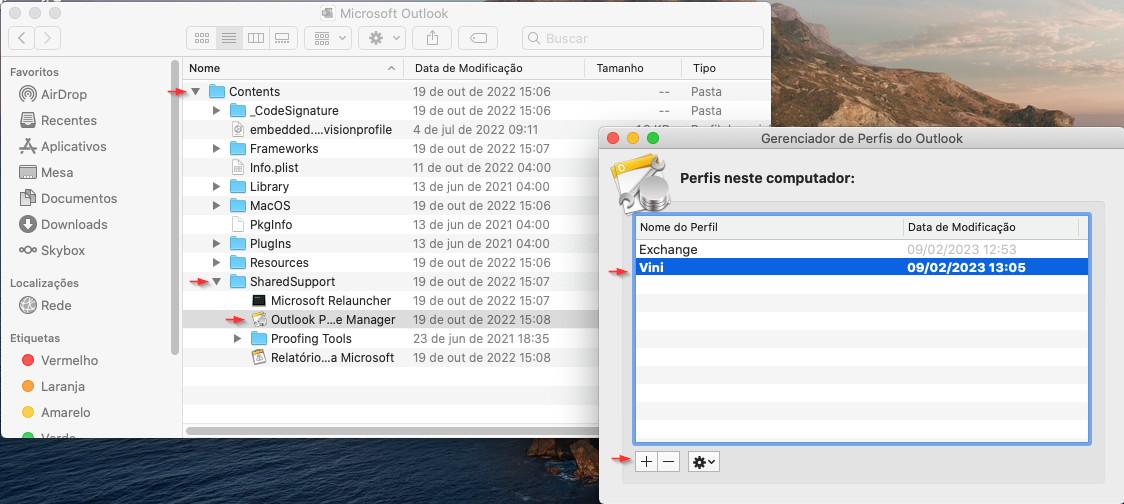Open the group-by dropdown in Finder toolbar
Image resolution: width=1124 pixels, height=504 pixels.
coord(328,38)
